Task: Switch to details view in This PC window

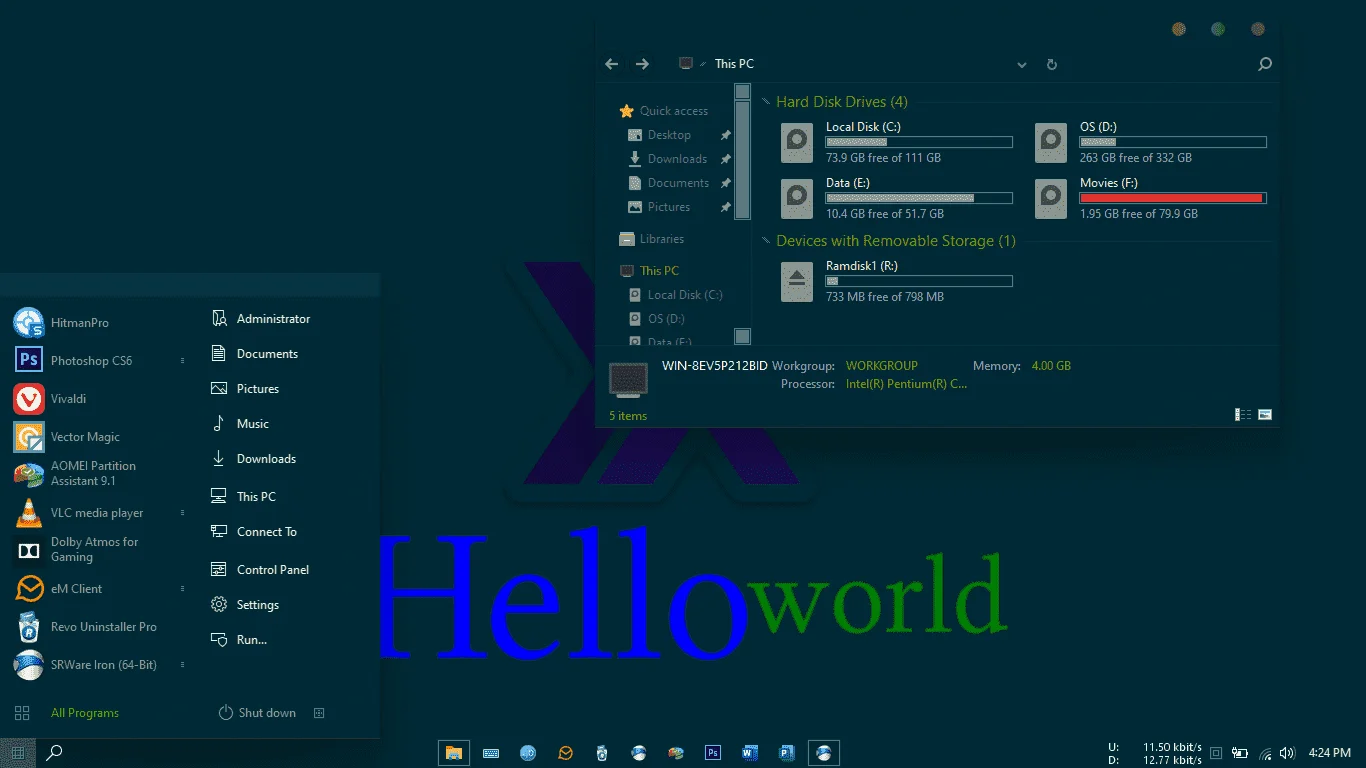Action: (x=1244, y=415)
